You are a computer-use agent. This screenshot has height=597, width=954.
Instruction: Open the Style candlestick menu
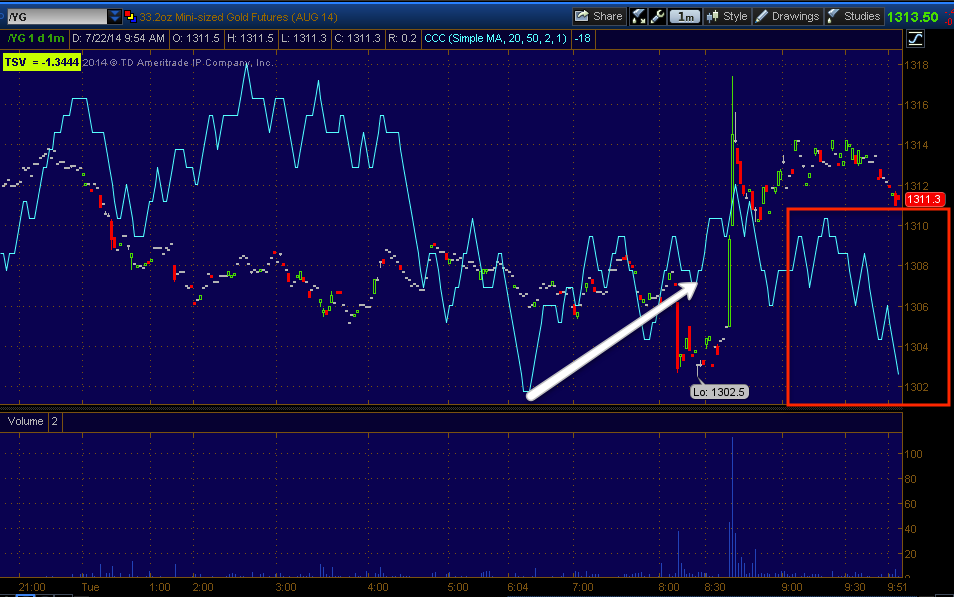click(727, 16)
